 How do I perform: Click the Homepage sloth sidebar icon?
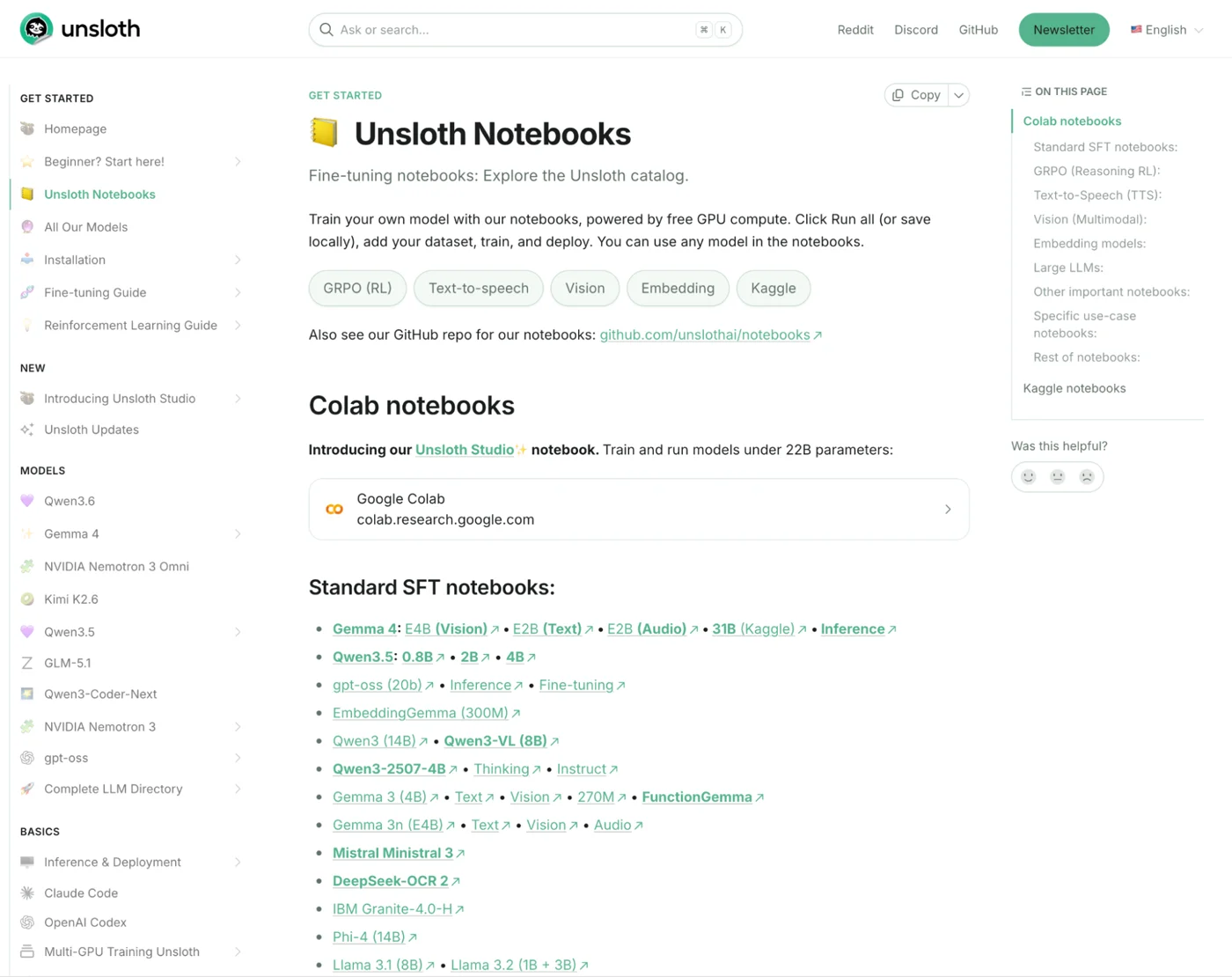tap(27, 129)
